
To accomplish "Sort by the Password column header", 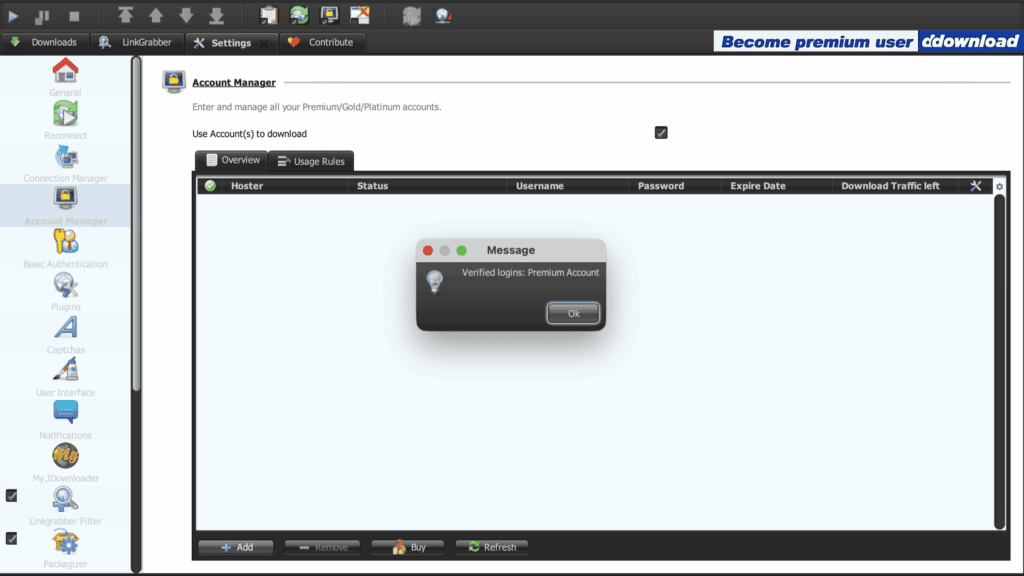I will 675,185.
